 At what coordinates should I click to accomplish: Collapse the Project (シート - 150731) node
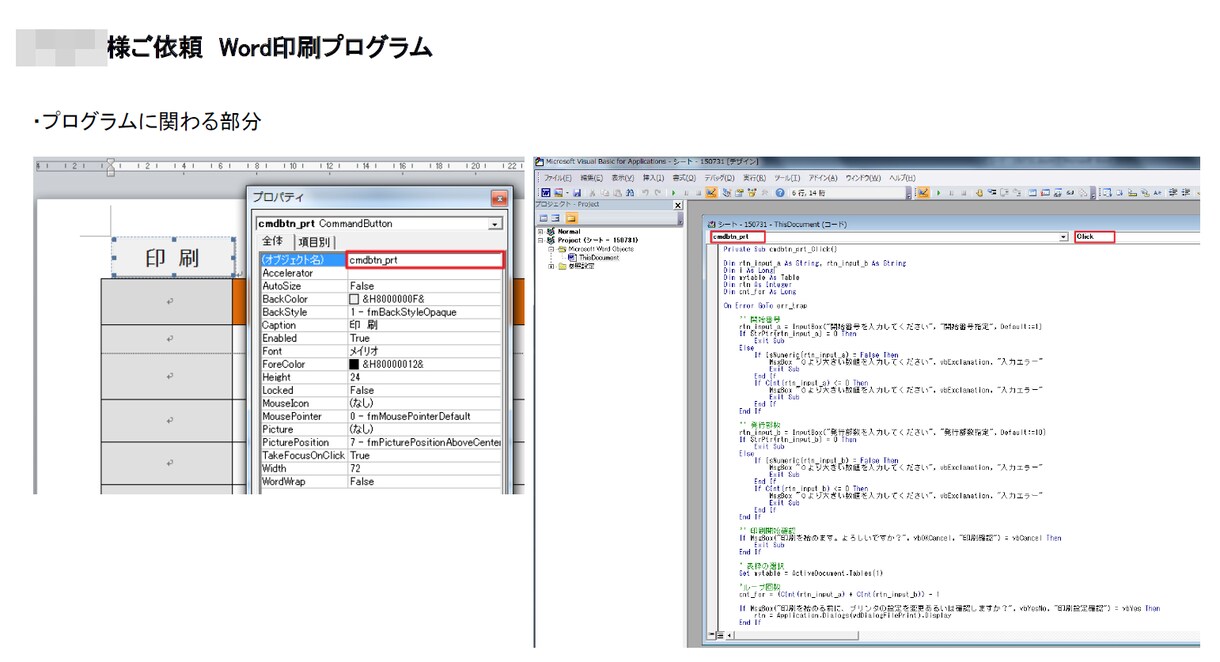pyautogui.click(x=540, y=240)
